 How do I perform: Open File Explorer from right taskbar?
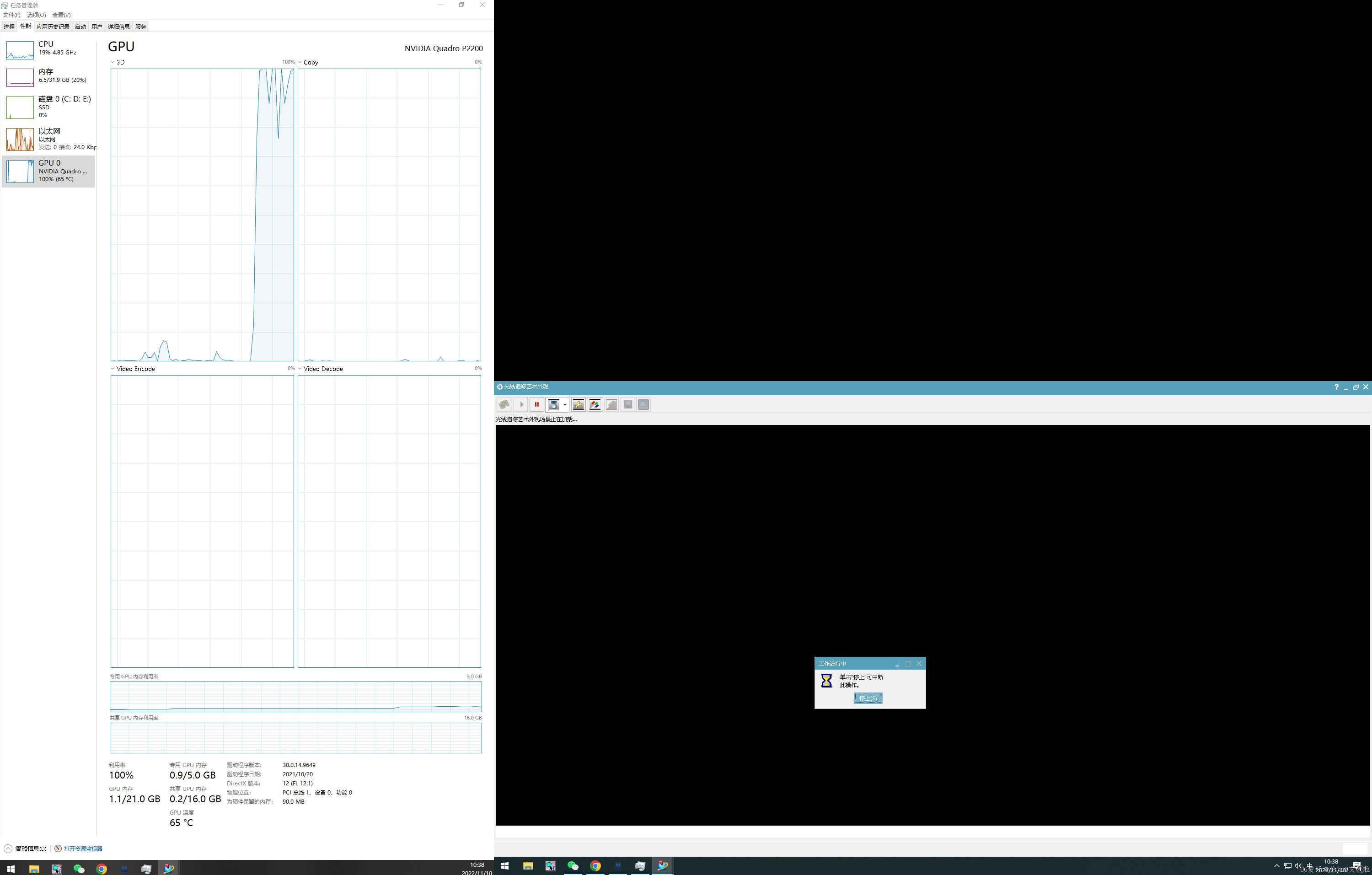click(x=528, y=866)
